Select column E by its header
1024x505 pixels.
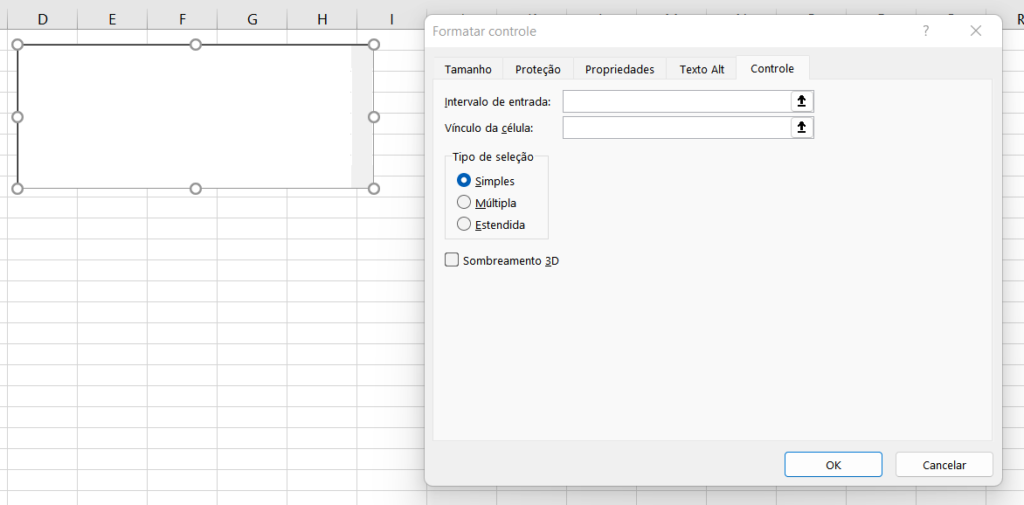111,19
